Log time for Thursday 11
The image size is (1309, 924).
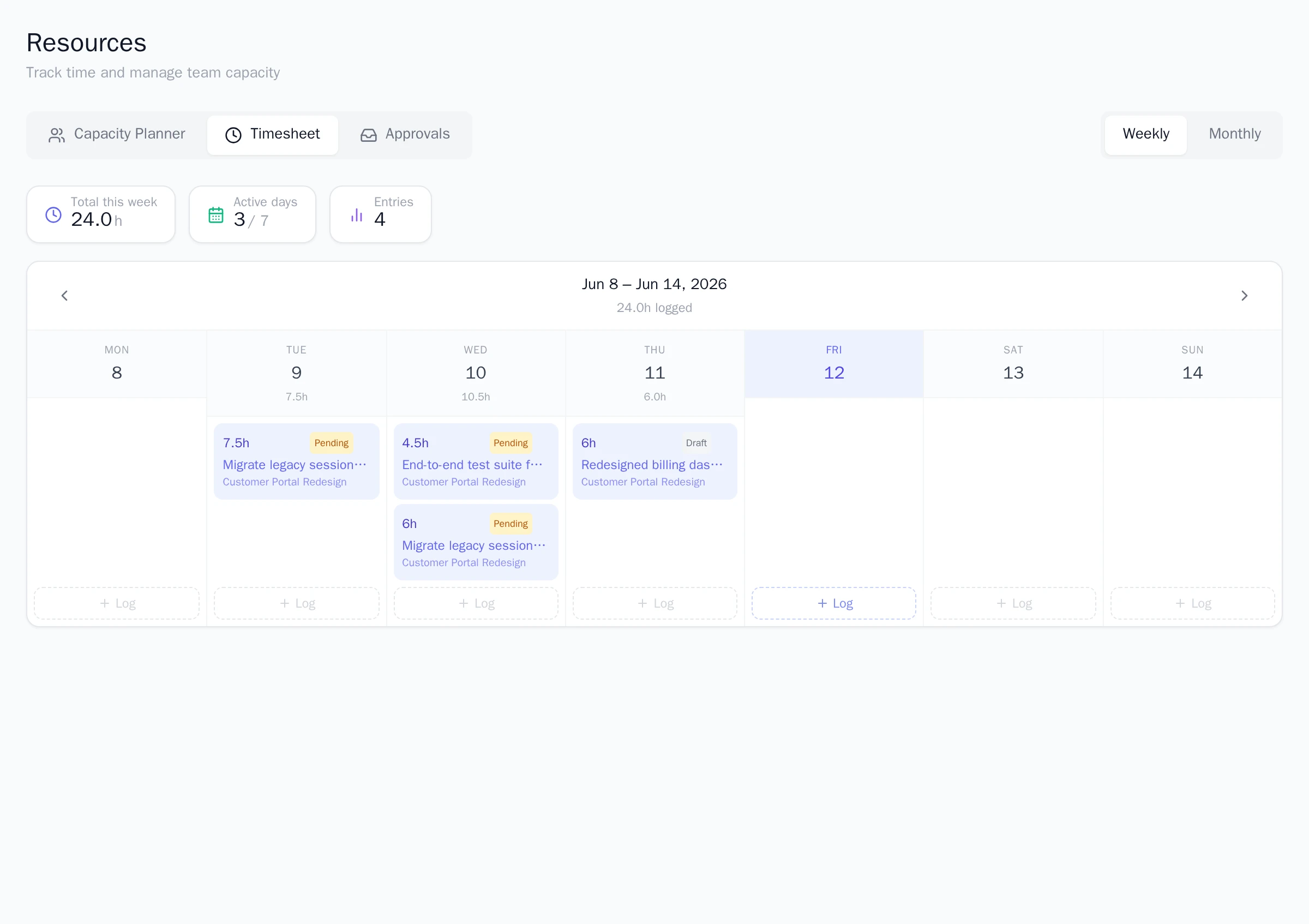[x=655, y=603]
